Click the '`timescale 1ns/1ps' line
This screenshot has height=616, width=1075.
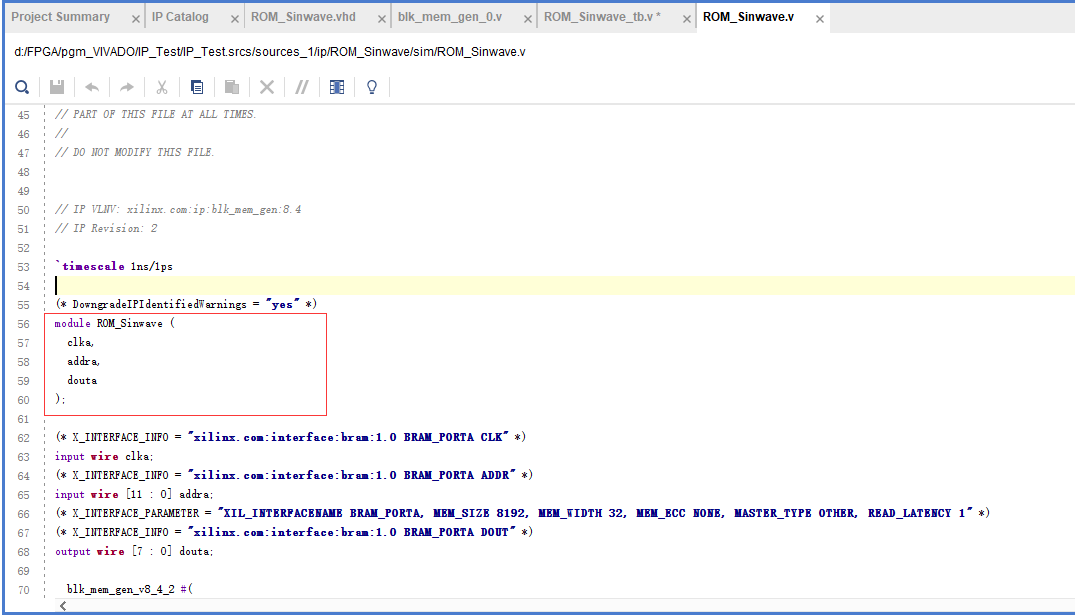pyautogui.click(x=114, y=267)
